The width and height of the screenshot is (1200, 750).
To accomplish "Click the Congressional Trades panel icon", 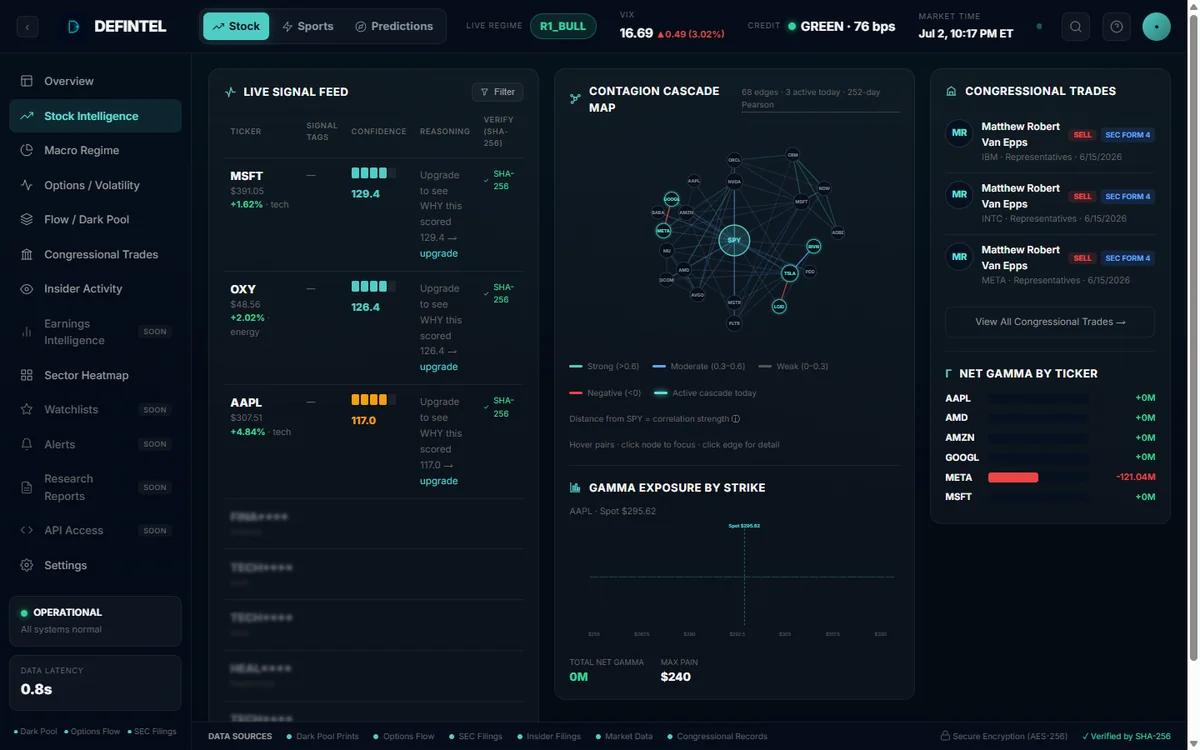I will (951, 91).
